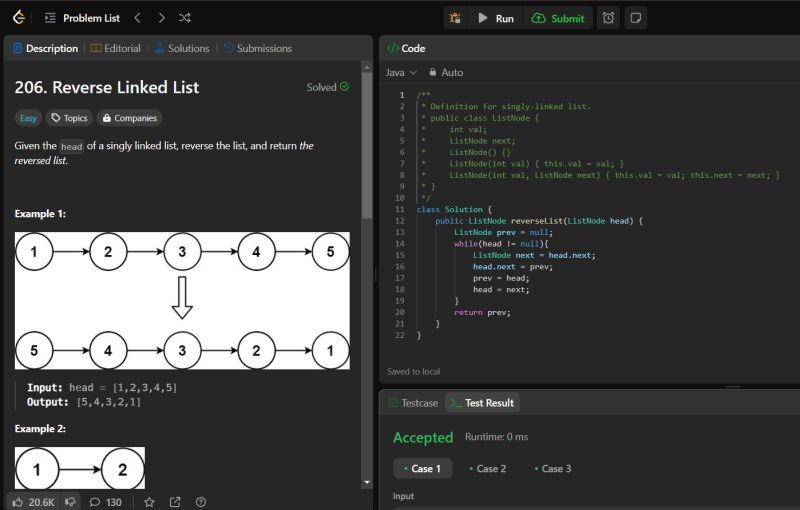
Task: Click the problem title '206. Reverse Linked List'
Action: click(x=107, y=87)
